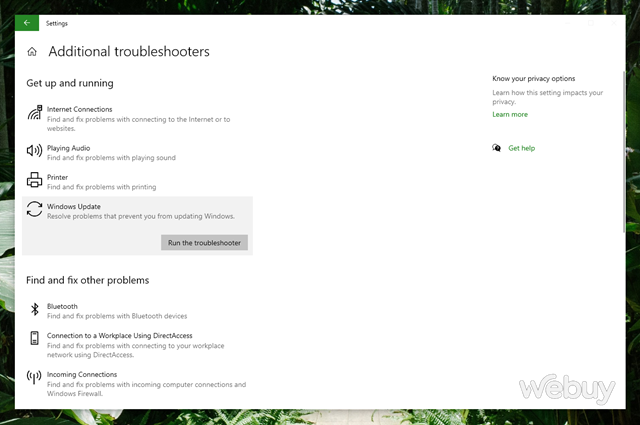Select the Bluetooth icon
This screenshot has height=425, width=640.
coord(35,309)
